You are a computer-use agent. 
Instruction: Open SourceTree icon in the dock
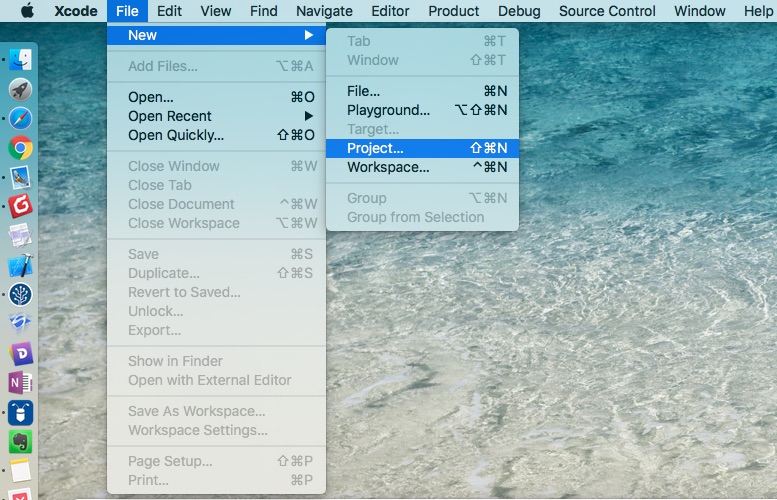point(20,294)
